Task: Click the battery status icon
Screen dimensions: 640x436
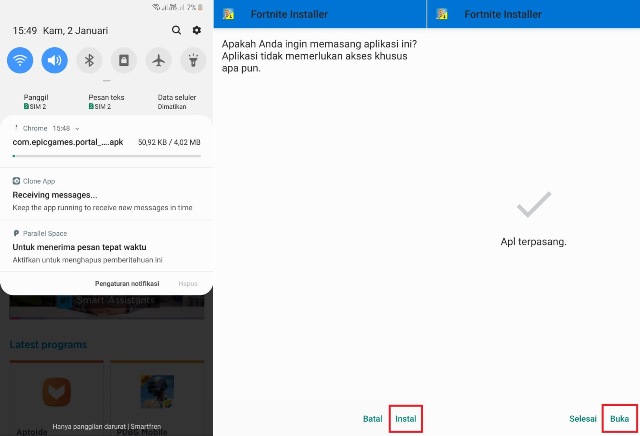Action: point(200,7)
